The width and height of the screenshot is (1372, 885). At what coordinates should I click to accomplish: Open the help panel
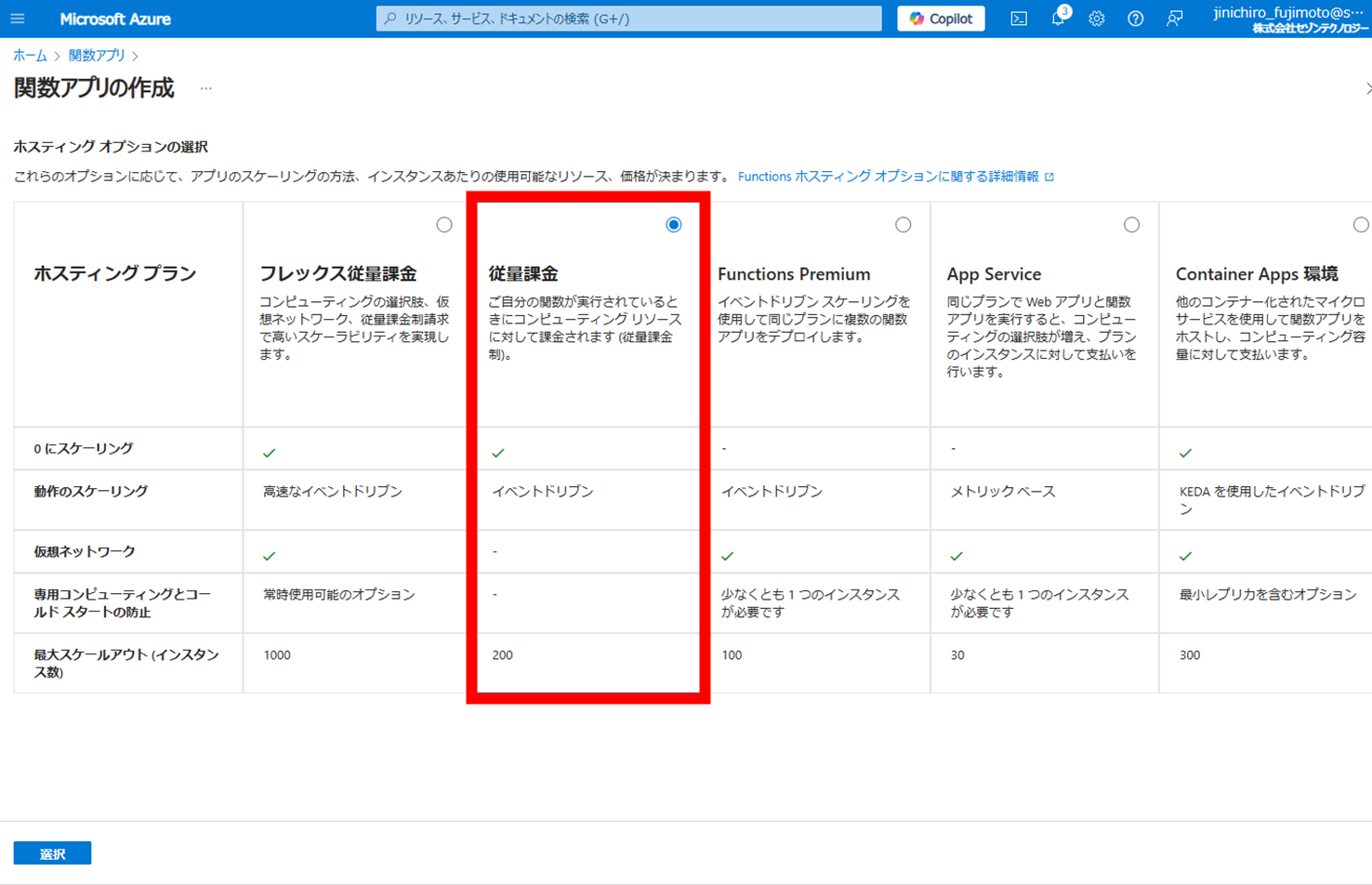(1135, 19)
